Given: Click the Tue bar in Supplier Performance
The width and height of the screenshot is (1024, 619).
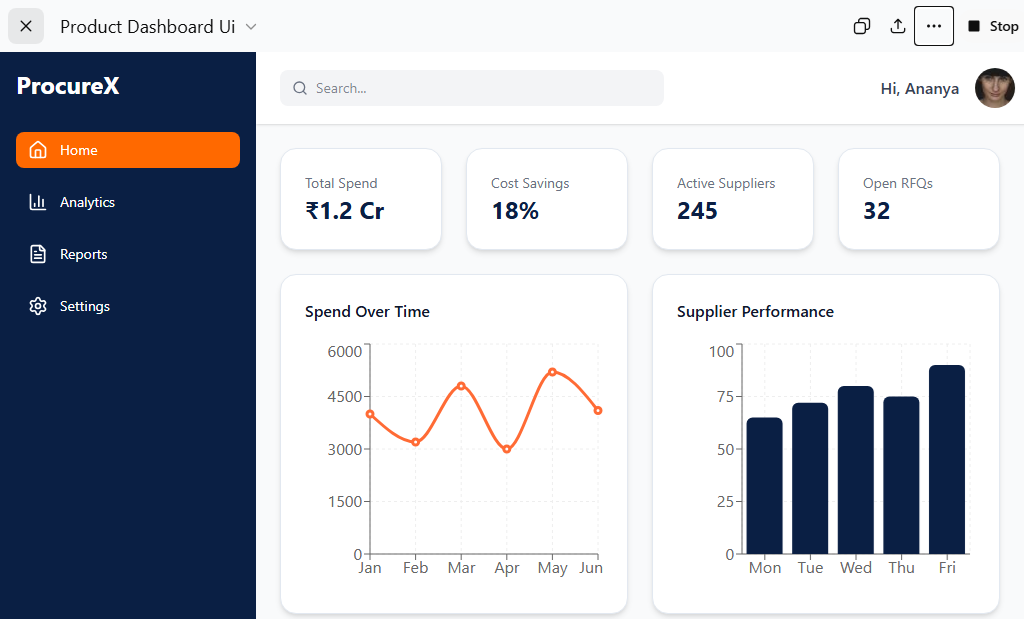Looking at the screenshot, I should tap(810, 479).
